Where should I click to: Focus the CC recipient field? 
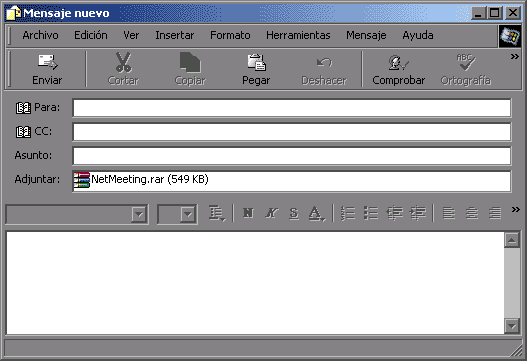(x=292, y=132)
